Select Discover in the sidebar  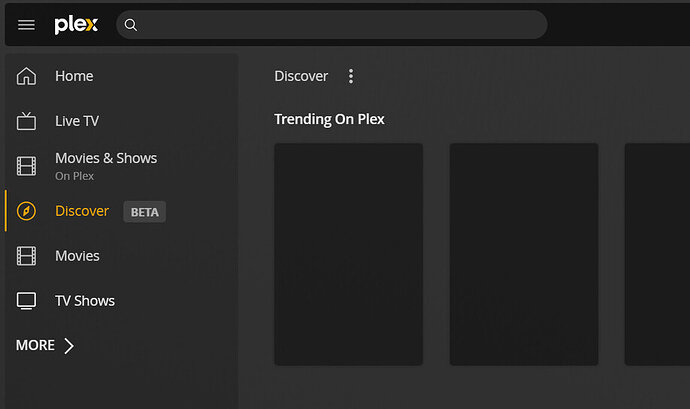coord(82,211)
